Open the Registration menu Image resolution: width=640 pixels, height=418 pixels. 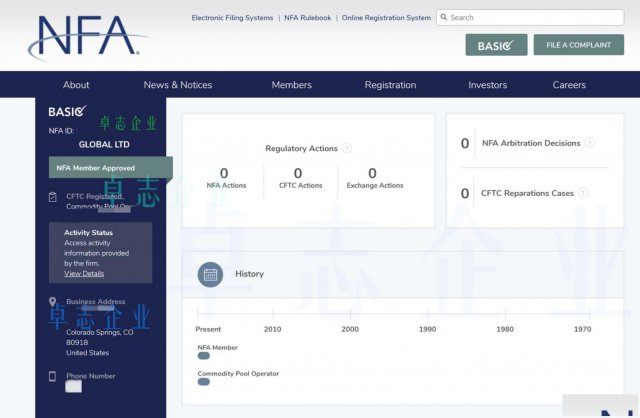390,85
